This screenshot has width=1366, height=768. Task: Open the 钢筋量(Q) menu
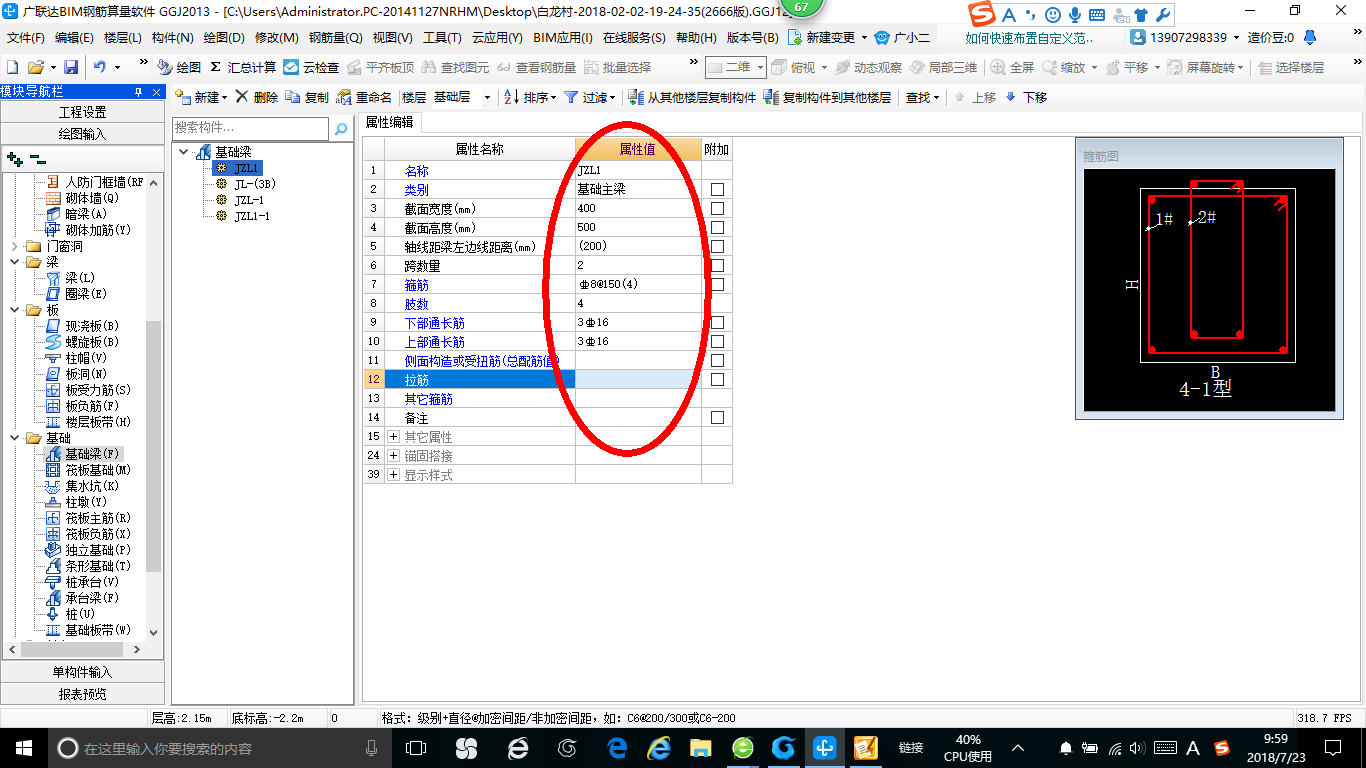[335, 37]
